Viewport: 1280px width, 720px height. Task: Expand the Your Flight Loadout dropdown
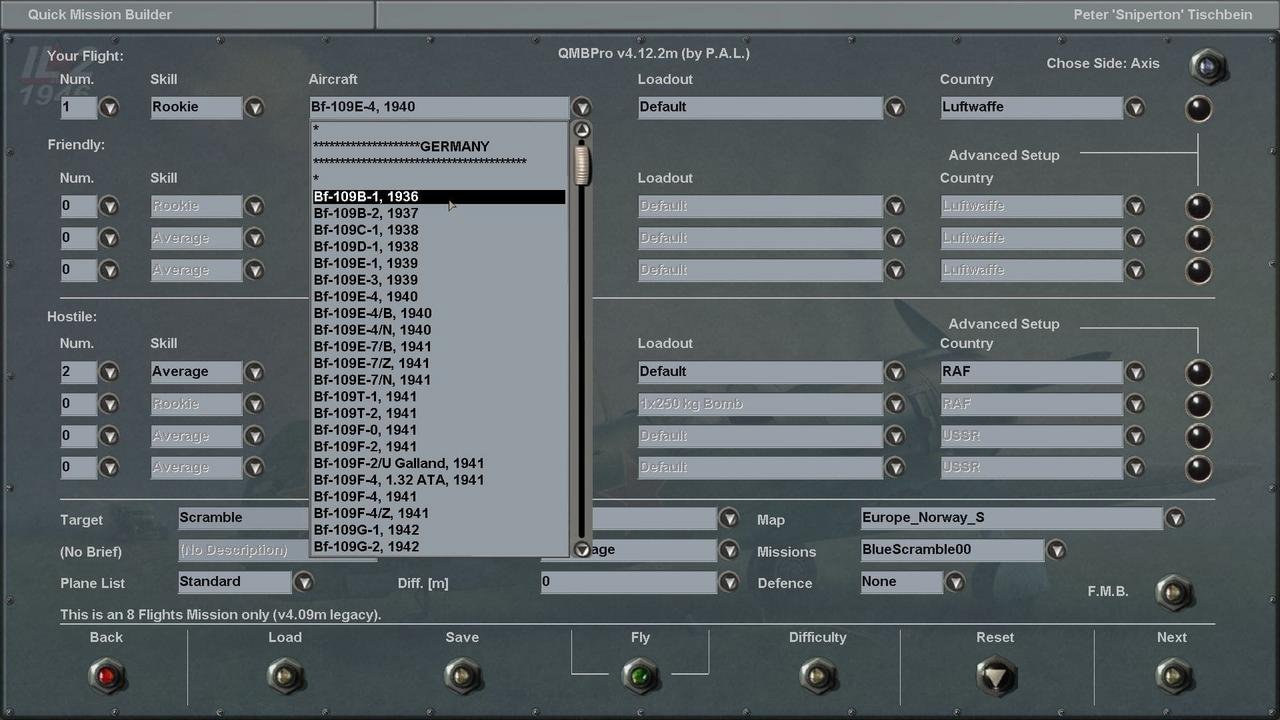(x=895, y=107)
